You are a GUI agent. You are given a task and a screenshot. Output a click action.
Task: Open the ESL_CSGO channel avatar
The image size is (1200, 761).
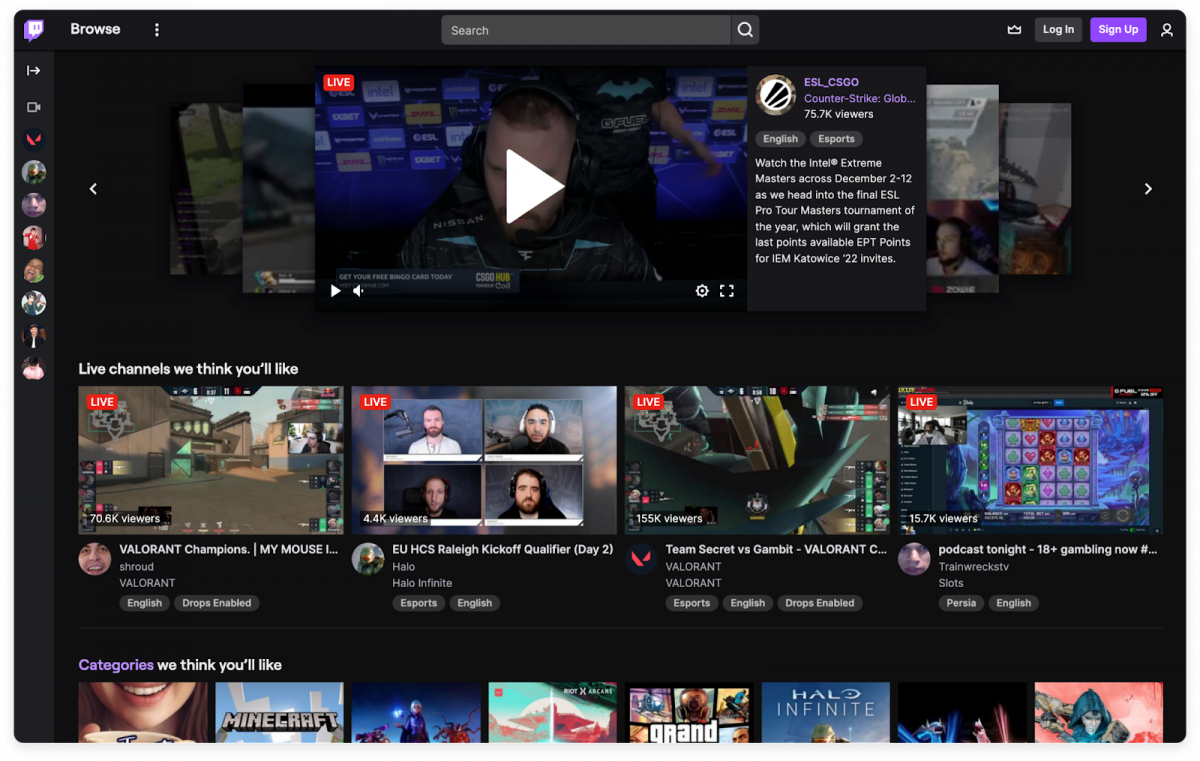[x=776, y=96]
